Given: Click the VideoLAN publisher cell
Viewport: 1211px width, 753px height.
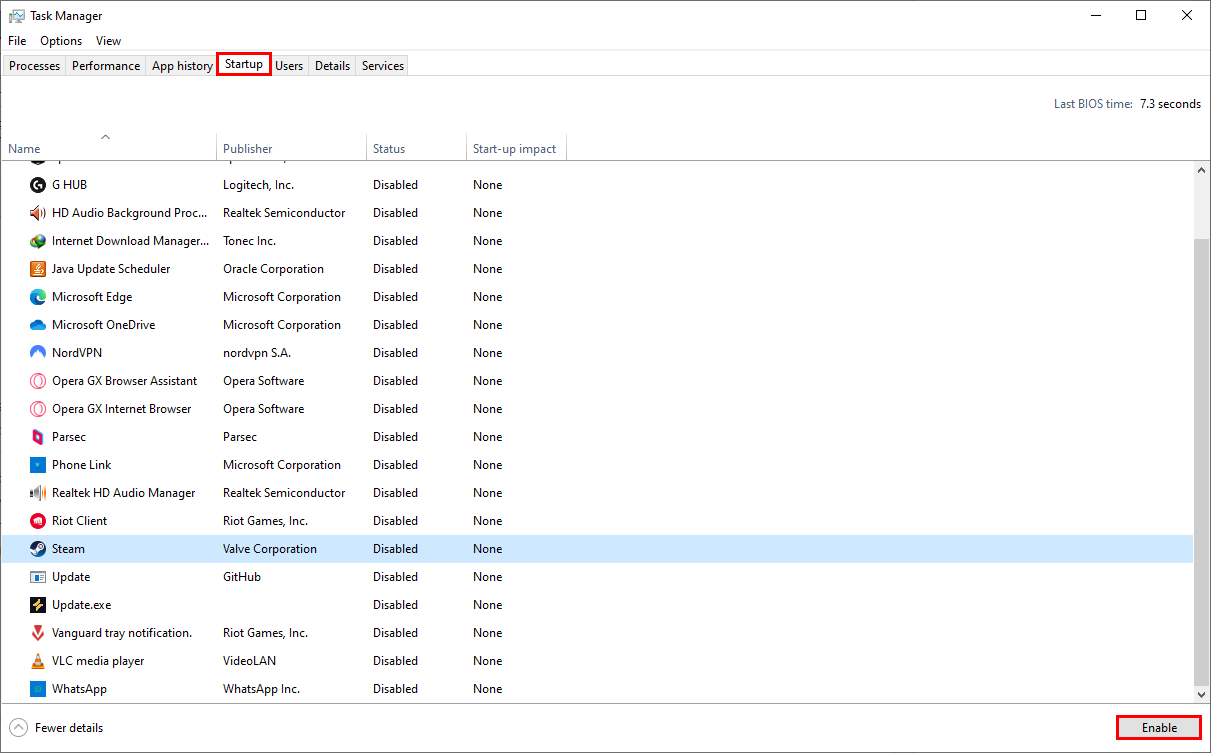Looking at the screenshot, I should [x=249, y=661].
